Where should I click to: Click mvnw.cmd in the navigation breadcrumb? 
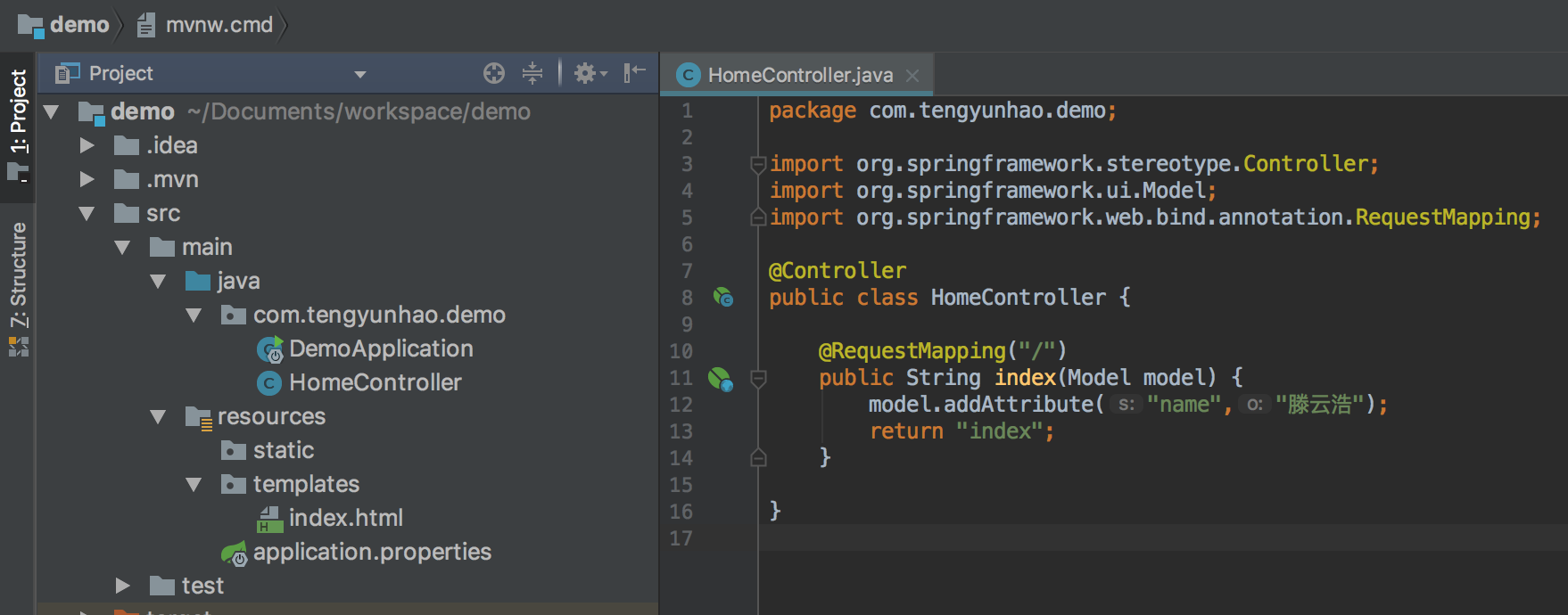click(x=219, y=25)
